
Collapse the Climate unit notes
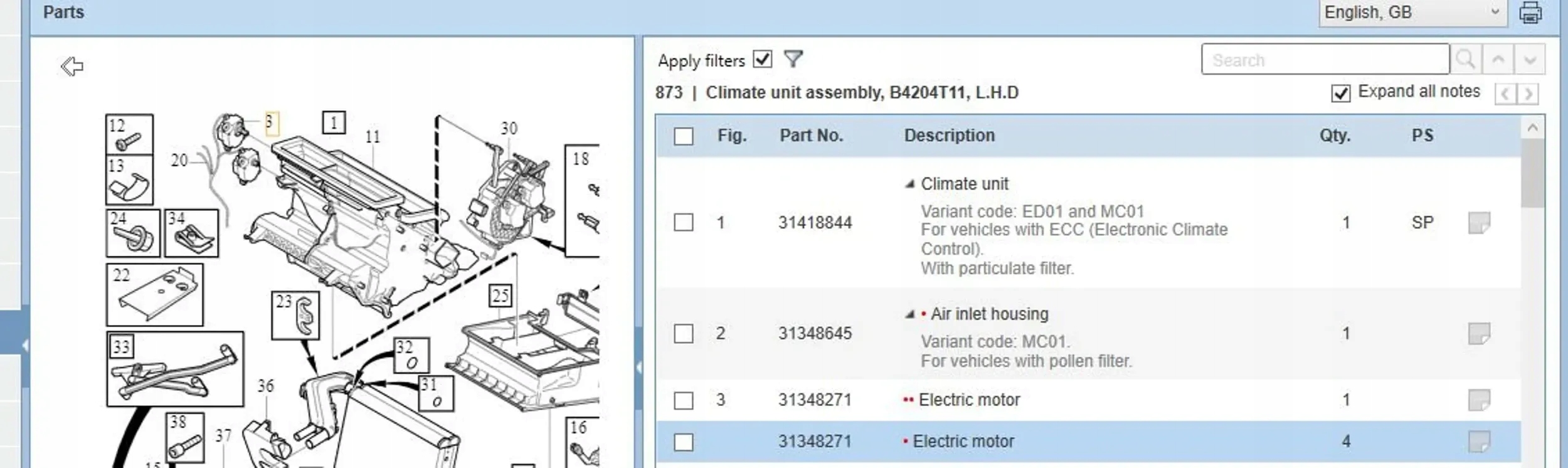(910, 184)
